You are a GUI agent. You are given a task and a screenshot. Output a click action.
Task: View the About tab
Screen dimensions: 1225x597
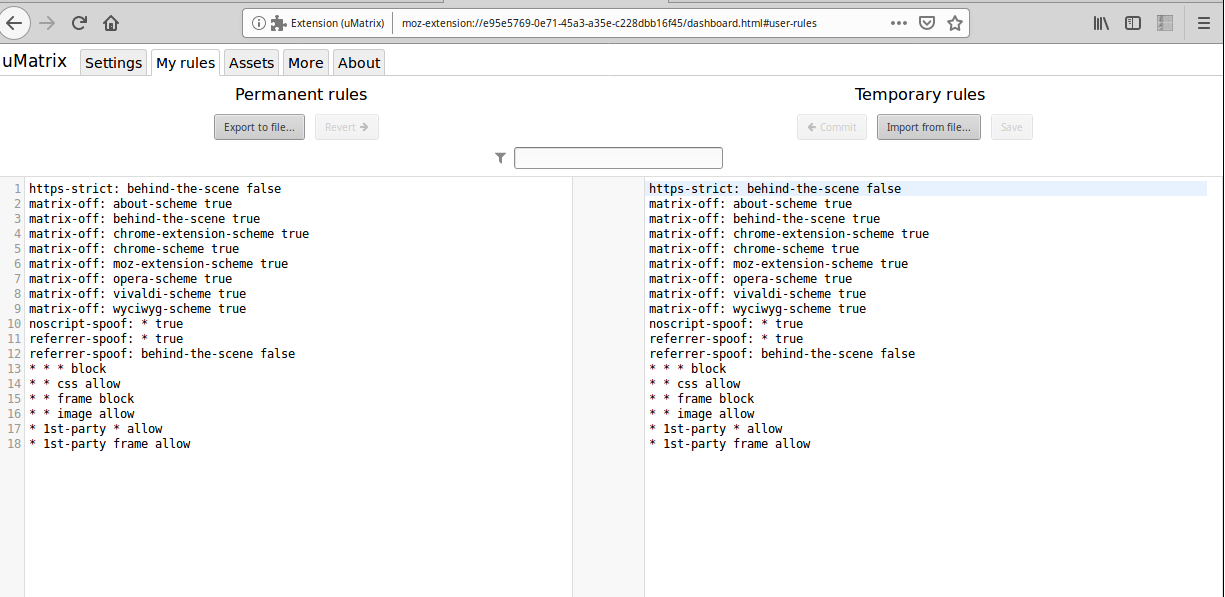[358, 62]
